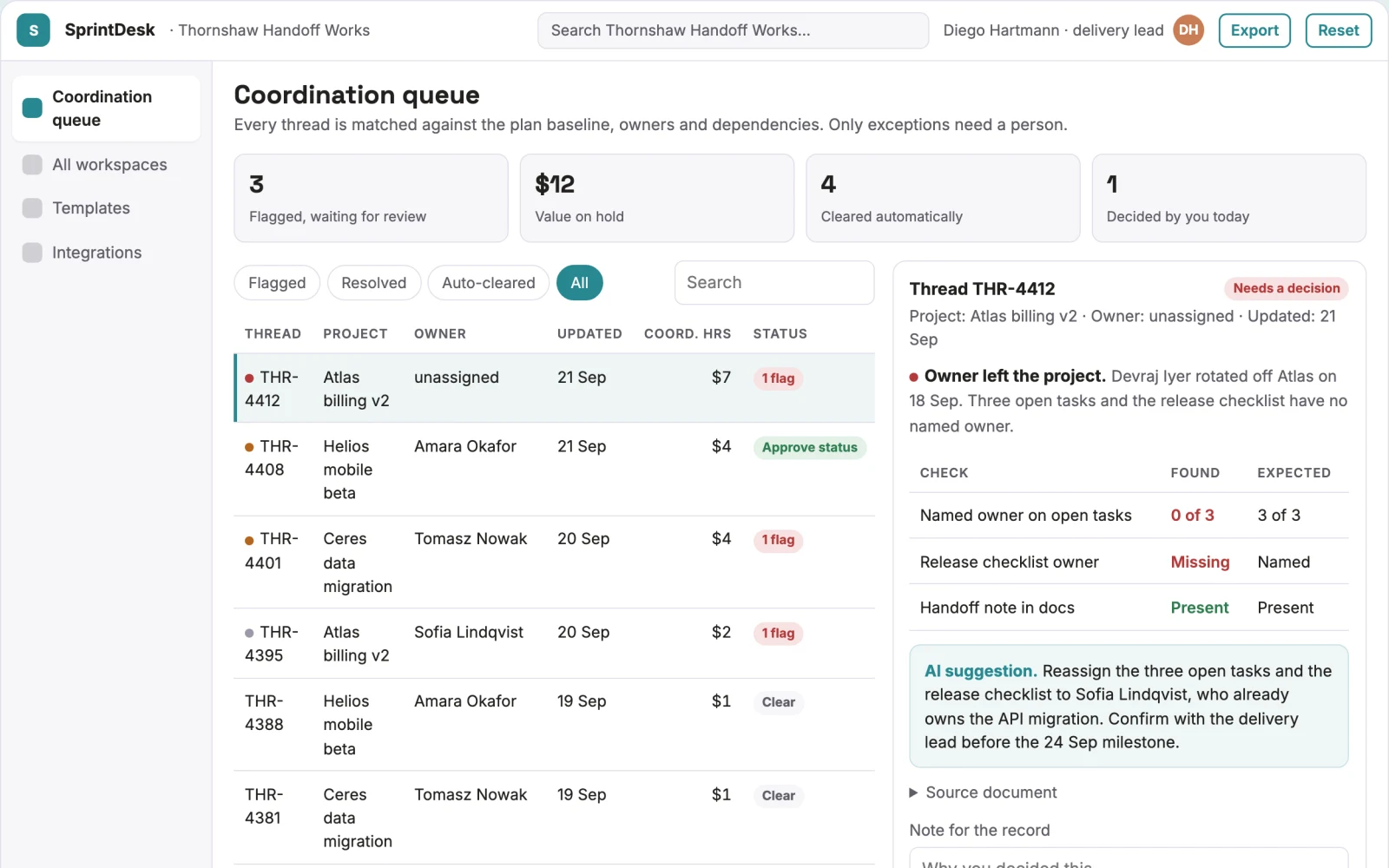Click the Coordination queue sidebar icon
Image resolution: width=1389 pixels, height=868 pixels.
32,108
